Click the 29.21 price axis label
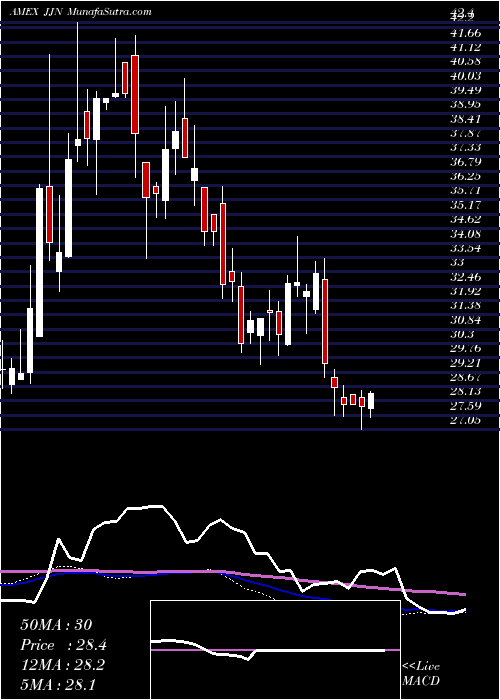 tap(466, 363)
